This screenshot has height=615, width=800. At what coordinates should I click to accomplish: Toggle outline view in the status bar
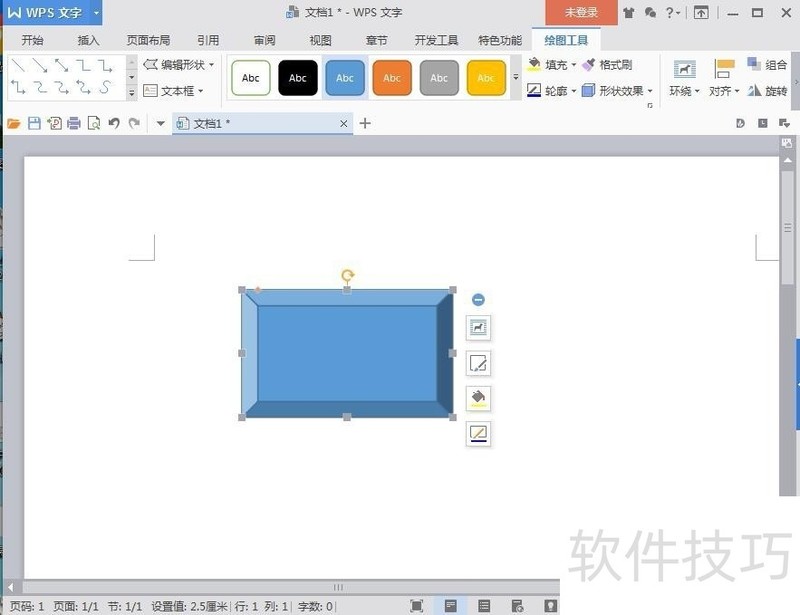pyautogui.click(x=484, y=606)
